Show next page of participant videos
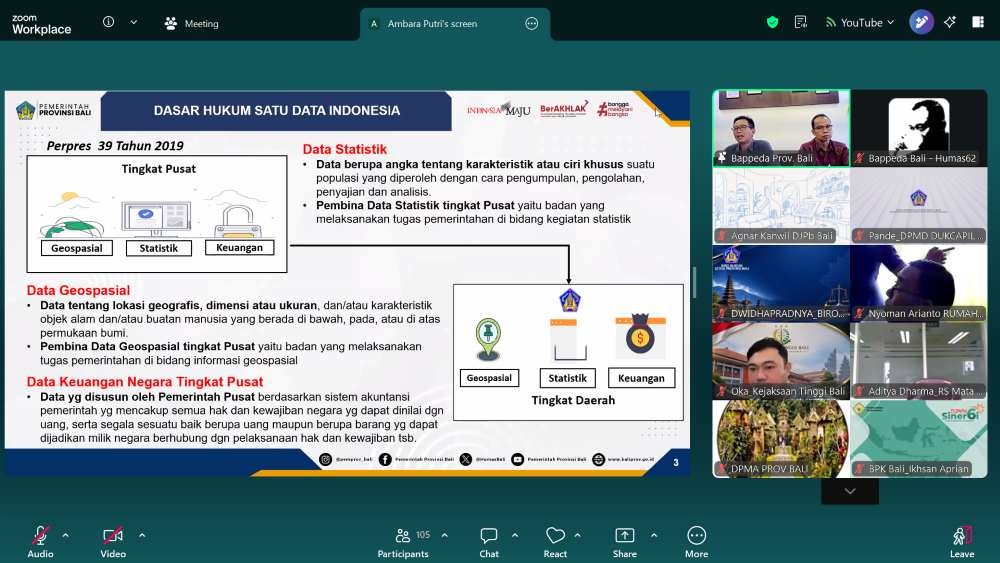Viewport: 1000px width, 563px height. click(850, 491)
